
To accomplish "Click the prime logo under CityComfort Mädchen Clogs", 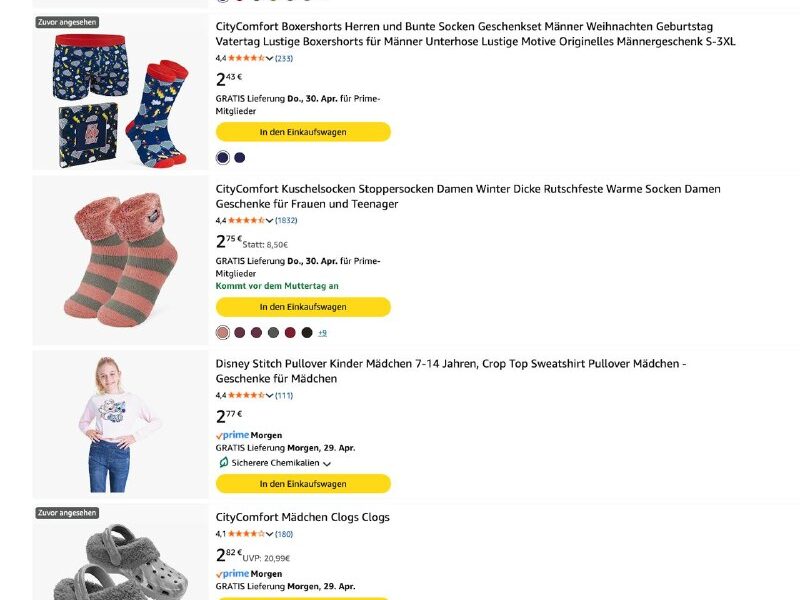I will point(232,573).
